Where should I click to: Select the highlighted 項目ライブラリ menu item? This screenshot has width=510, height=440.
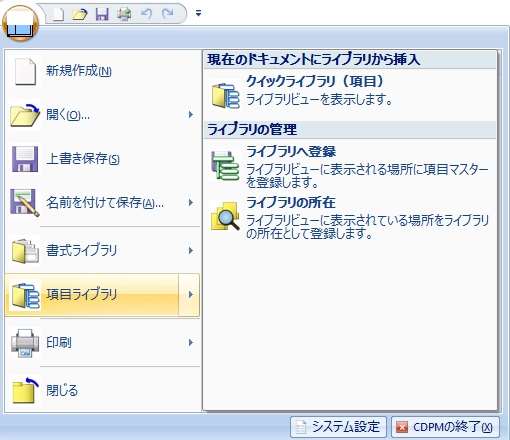pos(102,295)
